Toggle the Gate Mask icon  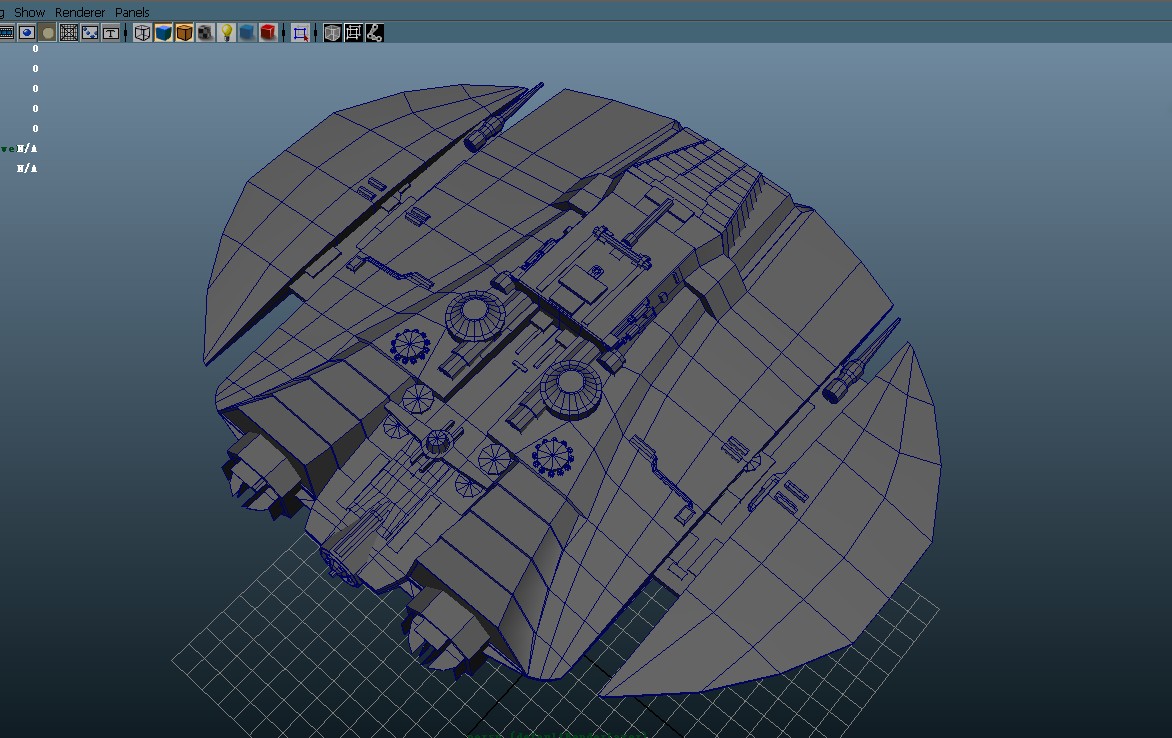point(48,32)
